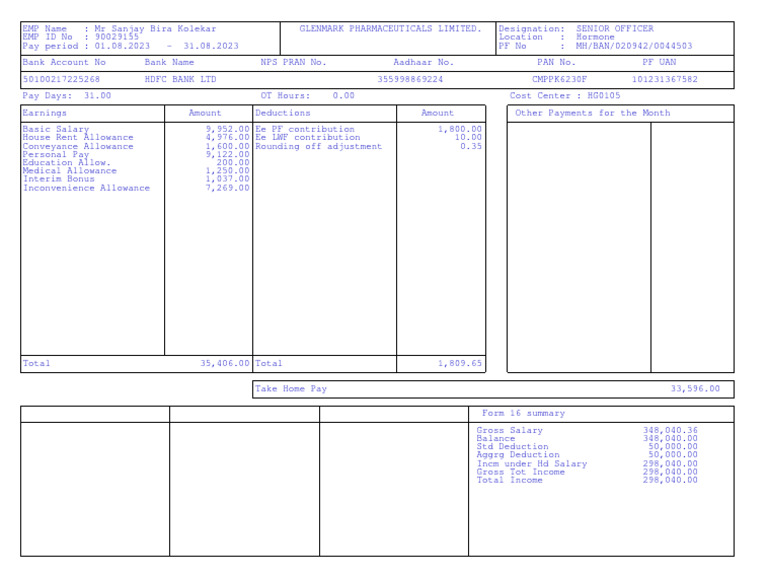Click the PAN No. header
Image resolution: width=768 pixels, height=578 pixels.
pyautogui.click(x=556, y=62)
